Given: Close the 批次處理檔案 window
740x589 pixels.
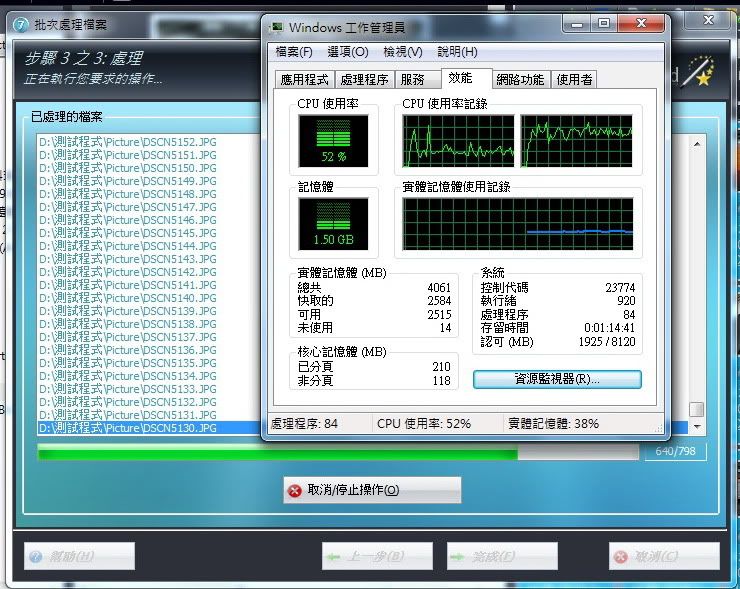Looking at the screenshot, I should [708, 20].
